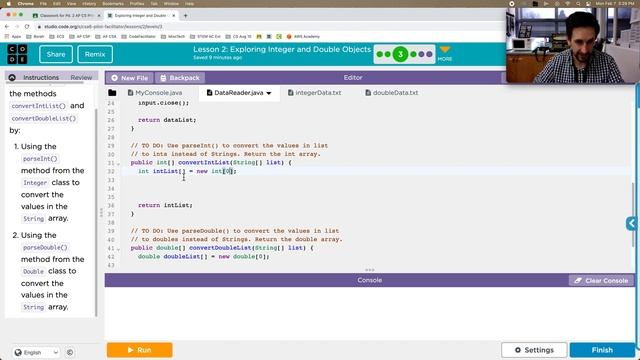Image resolution: width=640 pixels, height=360 pixels.
Task: Open the Borah bookmark folder
Action: coord(35,36)
